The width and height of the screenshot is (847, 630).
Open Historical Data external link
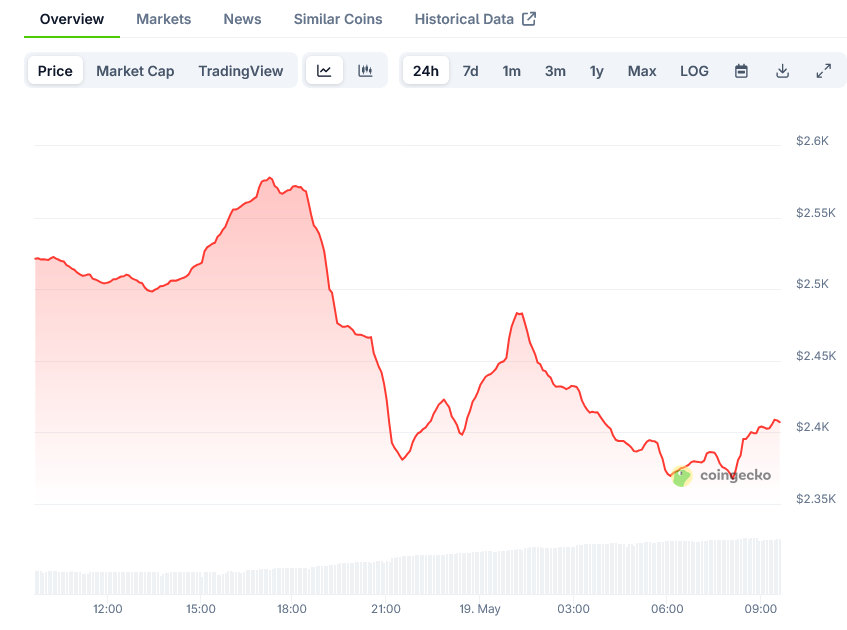pos(475,19)
